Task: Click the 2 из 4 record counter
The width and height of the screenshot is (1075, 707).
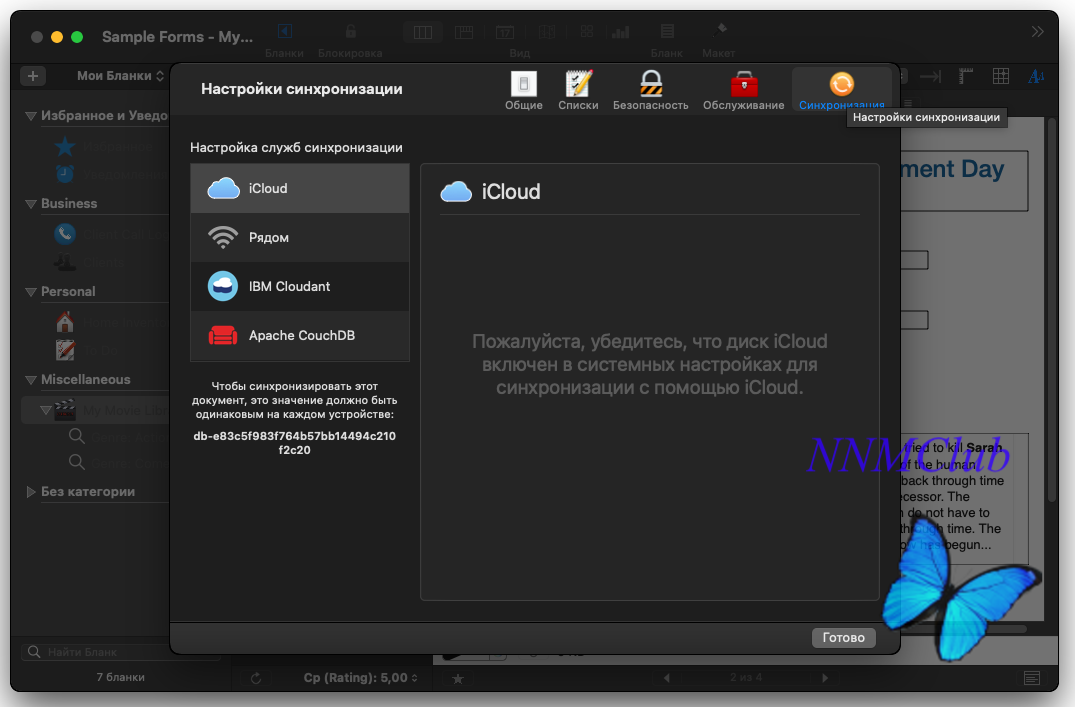Action: click(x=746, y=678)
